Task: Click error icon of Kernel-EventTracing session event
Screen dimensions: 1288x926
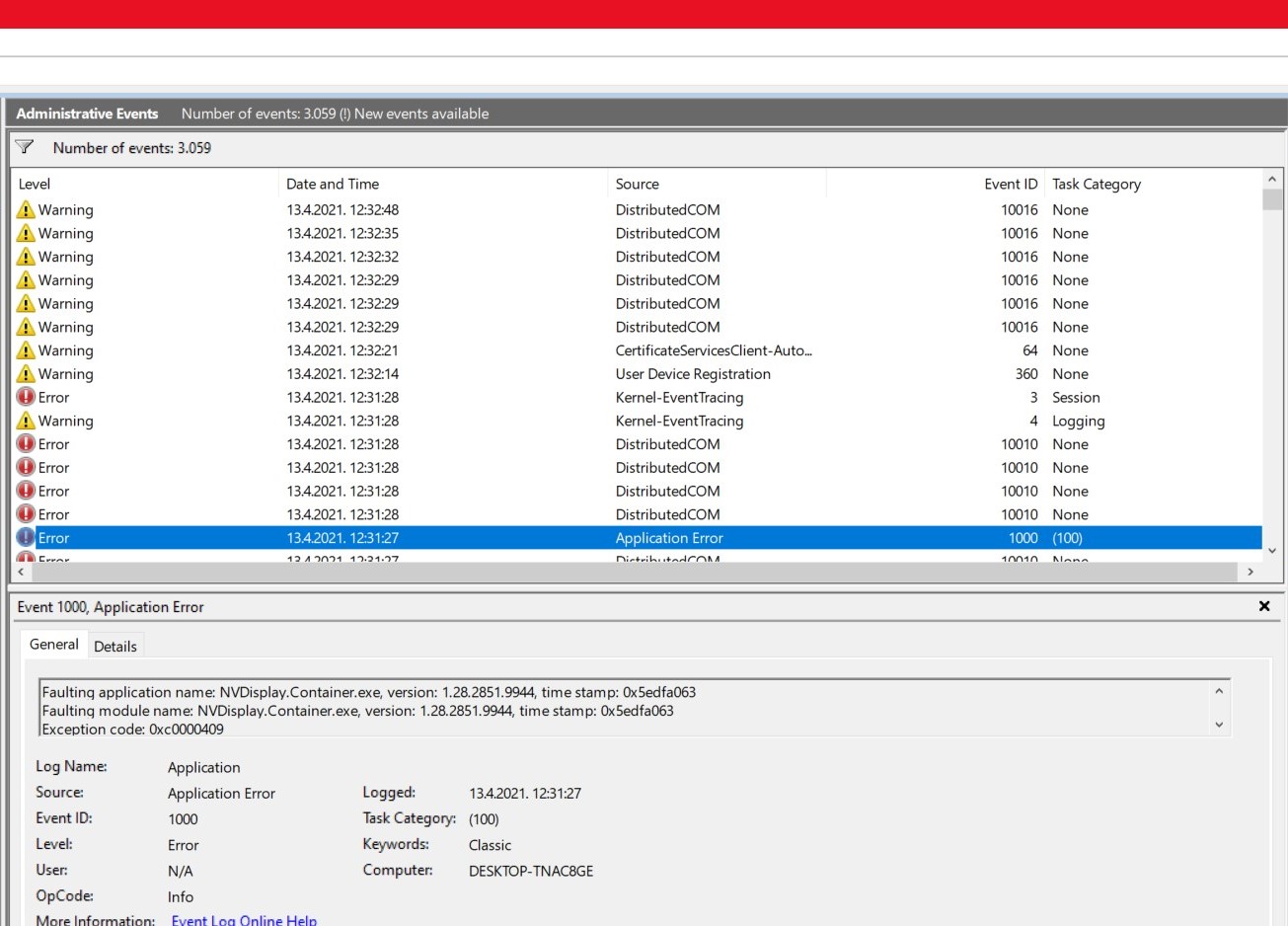Action: point(26,397)
